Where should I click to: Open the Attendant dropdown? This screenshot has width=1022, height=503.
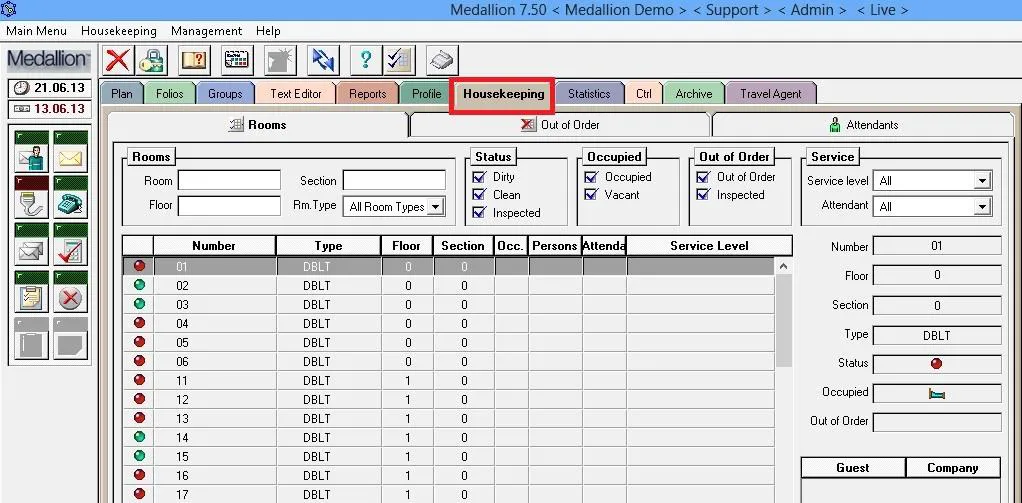point(982,207)
